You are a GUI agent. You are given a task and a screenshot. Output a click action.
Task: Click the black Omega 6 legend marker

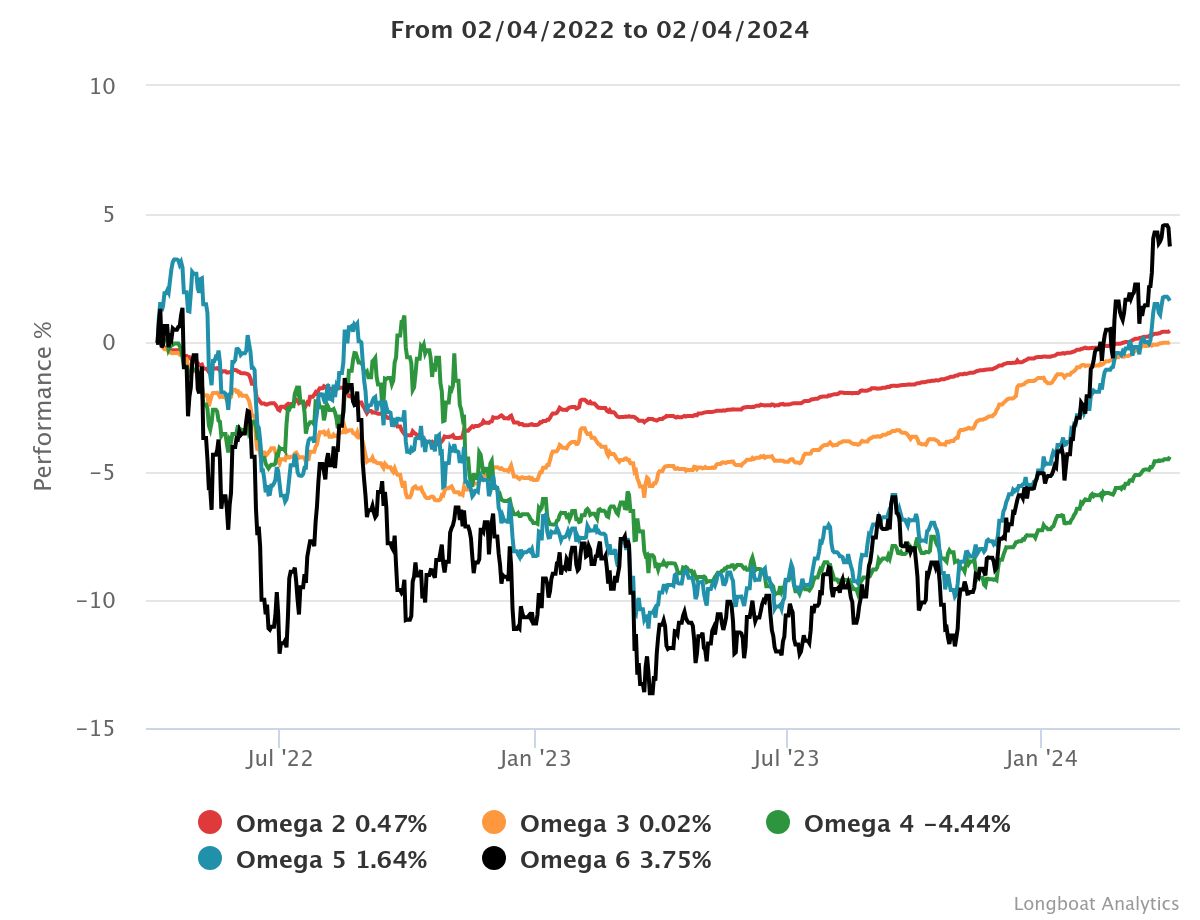pos(494,860)
